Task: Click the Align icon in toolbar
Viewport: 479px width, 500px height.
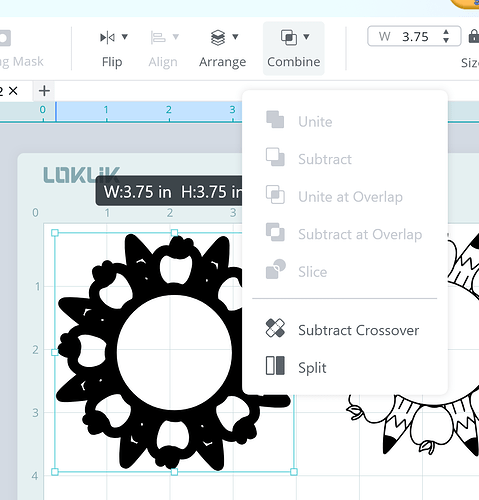Action: click(158, 37)
